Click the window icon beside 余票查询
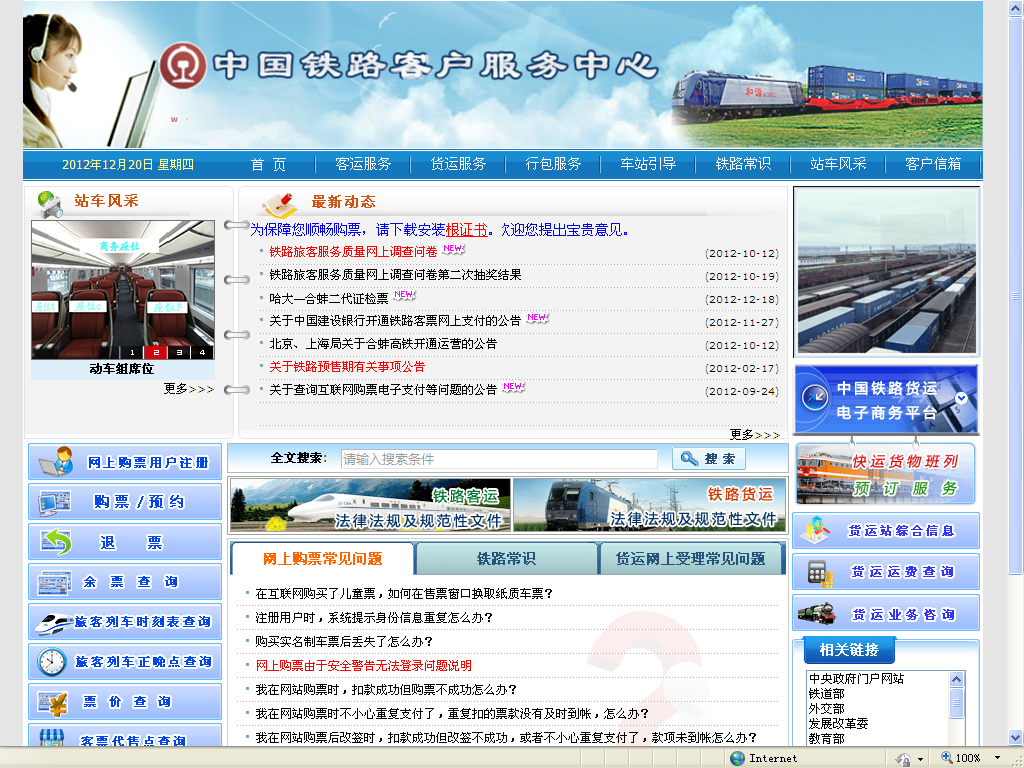 coord(55,582)
